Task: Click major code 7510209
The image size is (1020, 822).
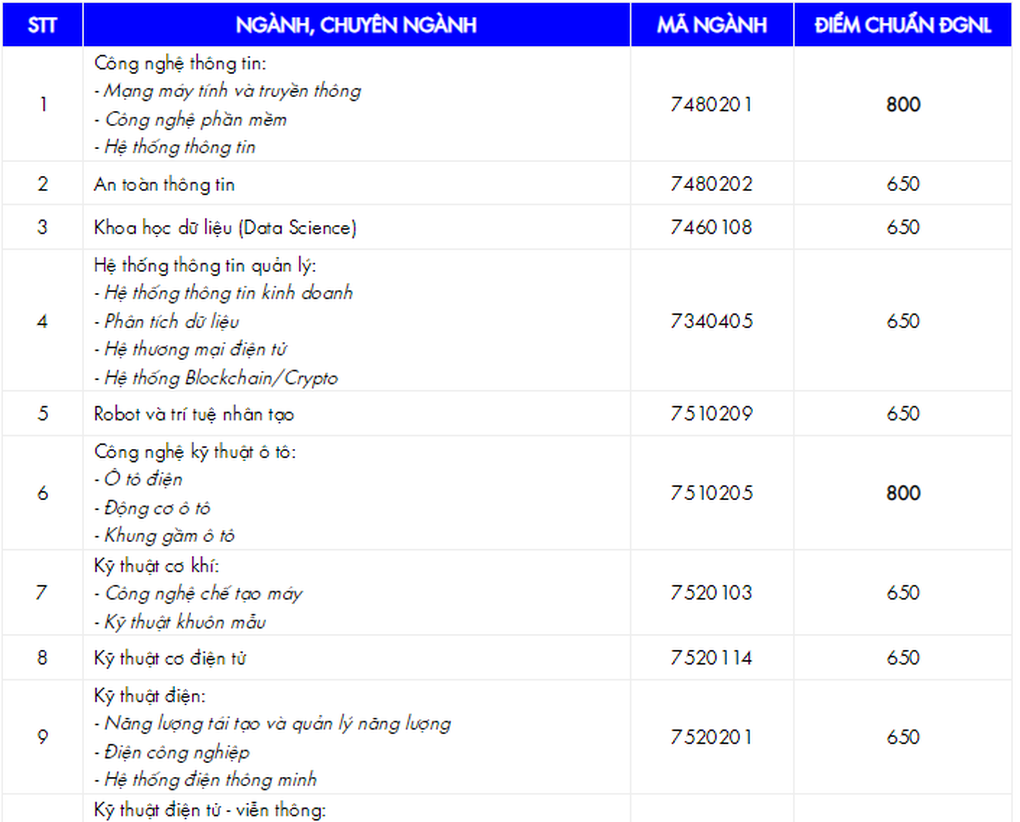Action: point(712,414)
